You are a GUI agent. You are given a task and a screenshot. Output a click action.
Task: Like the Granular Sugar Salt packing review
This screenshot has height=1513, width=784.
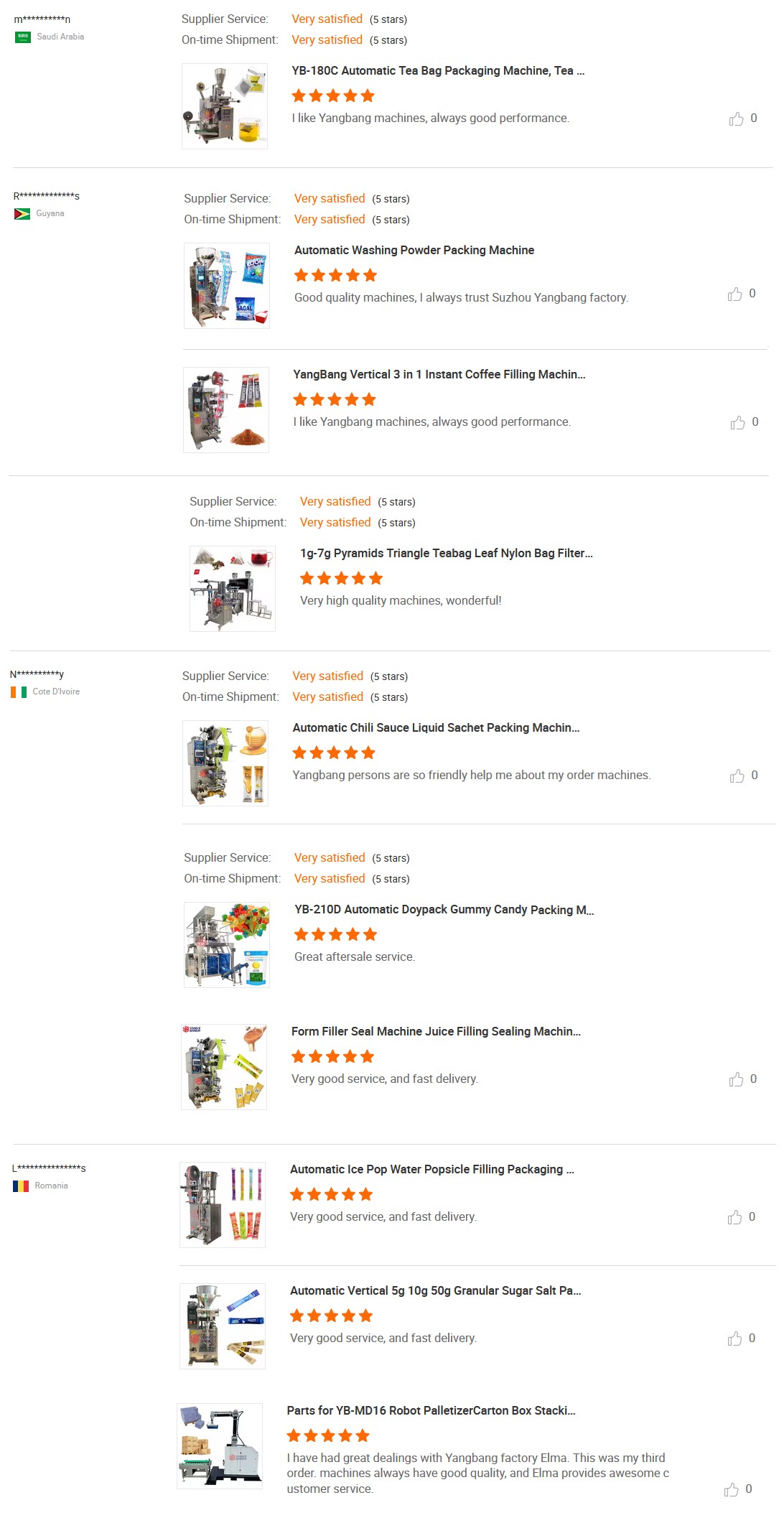pos(735,1339)
